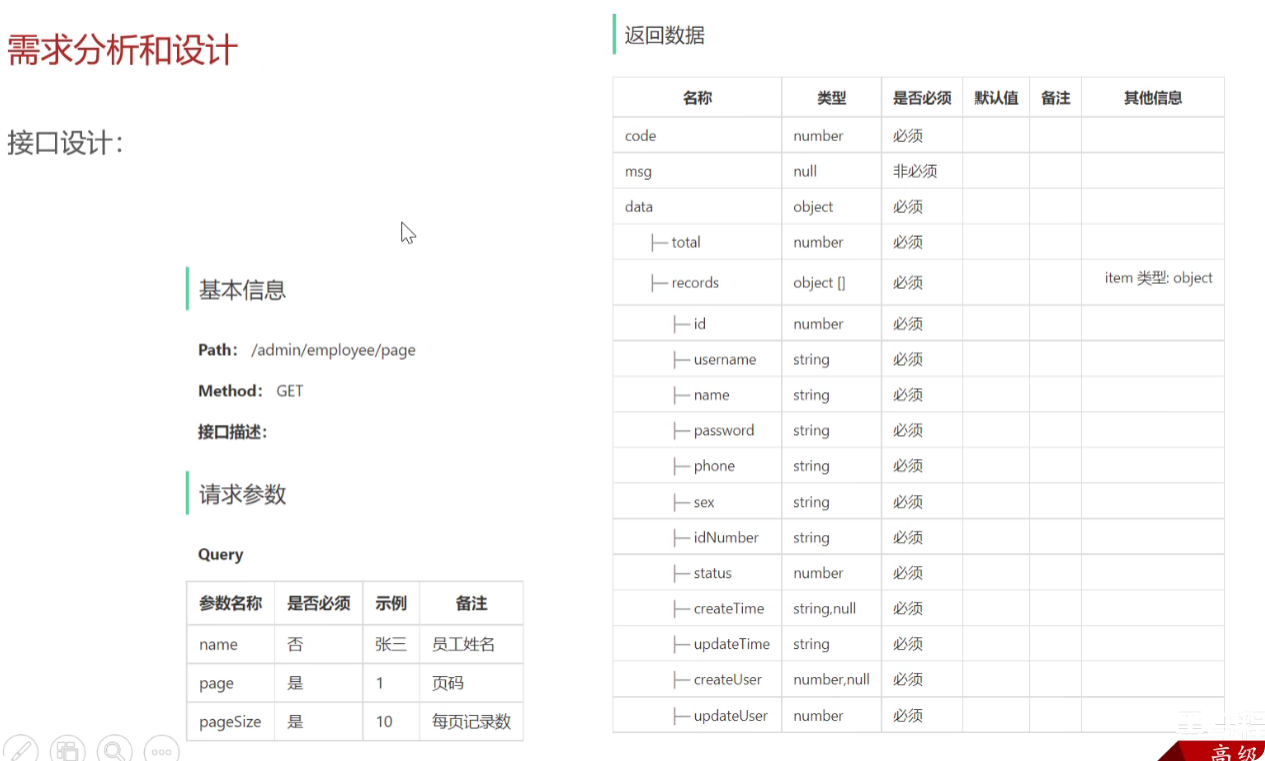The width and height of the screenshot is (1265, 761).
Task: Select the id field row
Action: point(700,324)
